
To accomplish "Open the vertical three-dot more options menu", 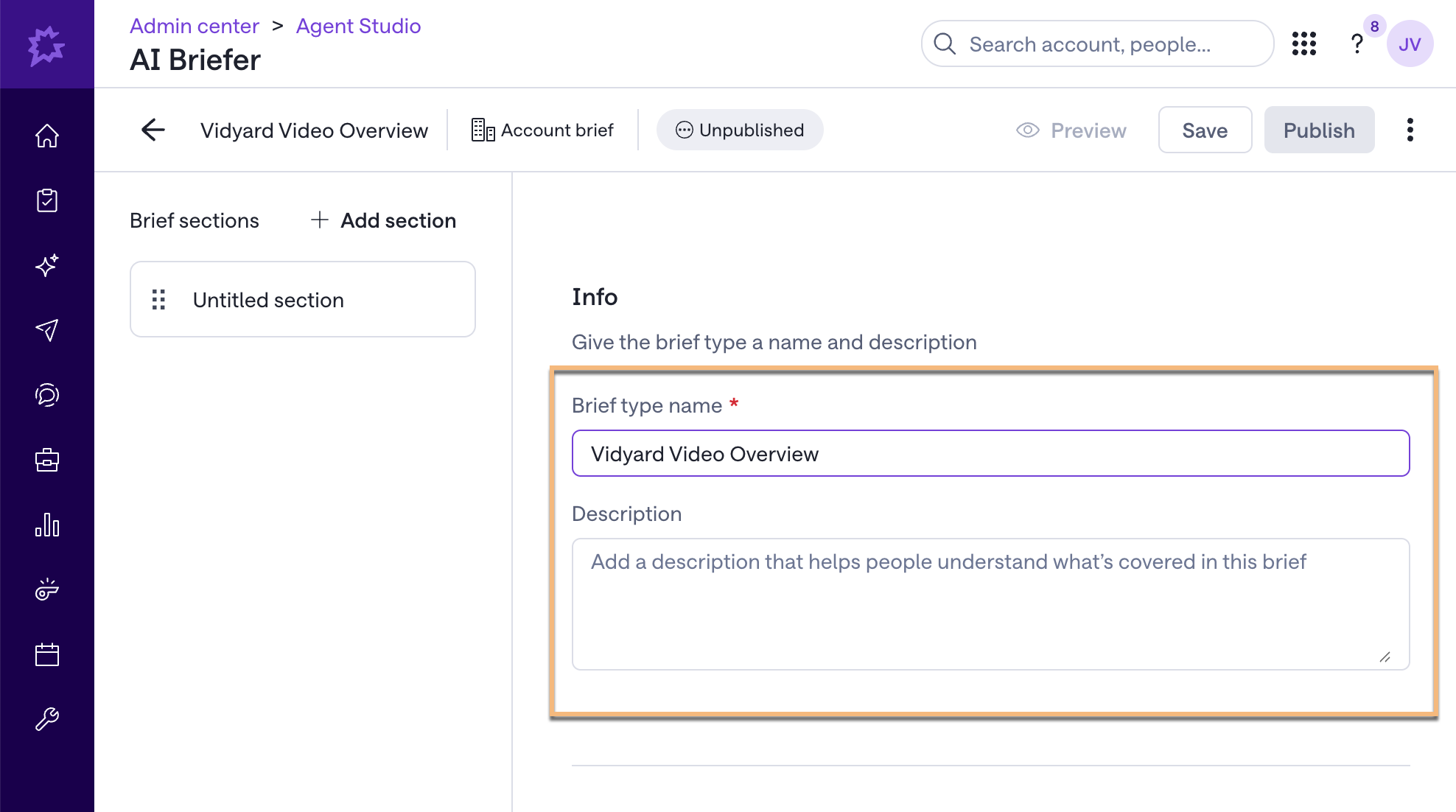I will click(1410, 130).
